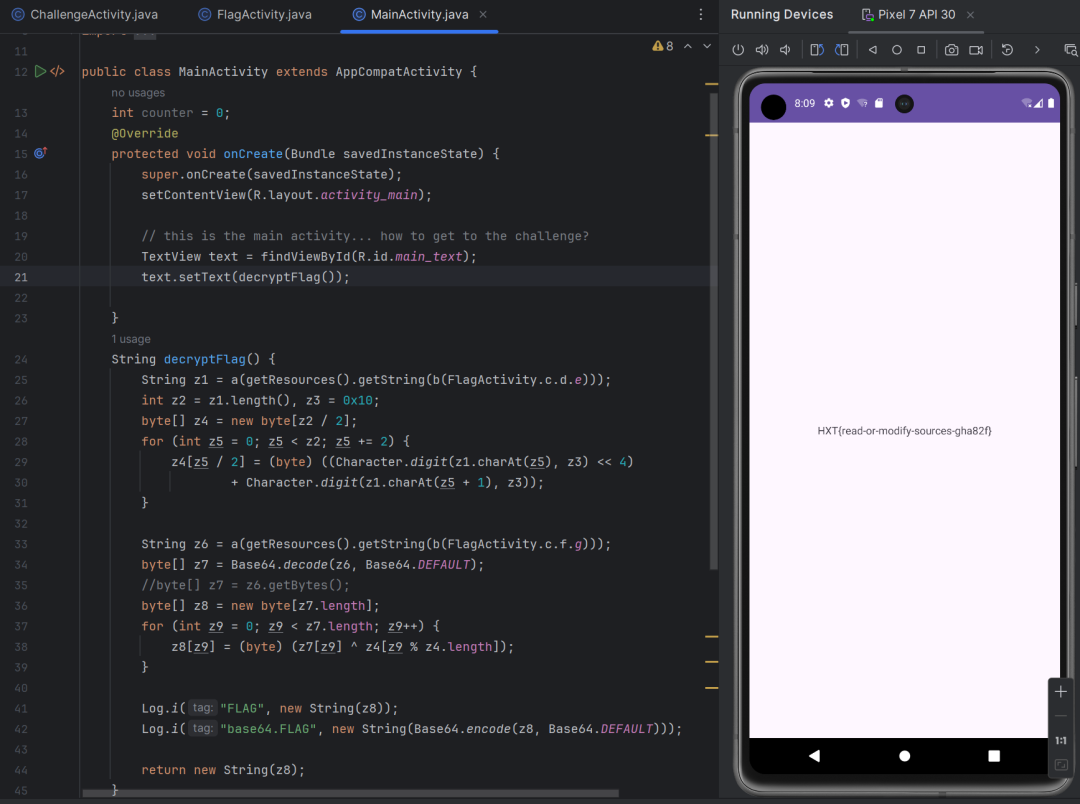Tap the Android back navigation button on device
1080x804 pixels.
(x=814, y=756)
